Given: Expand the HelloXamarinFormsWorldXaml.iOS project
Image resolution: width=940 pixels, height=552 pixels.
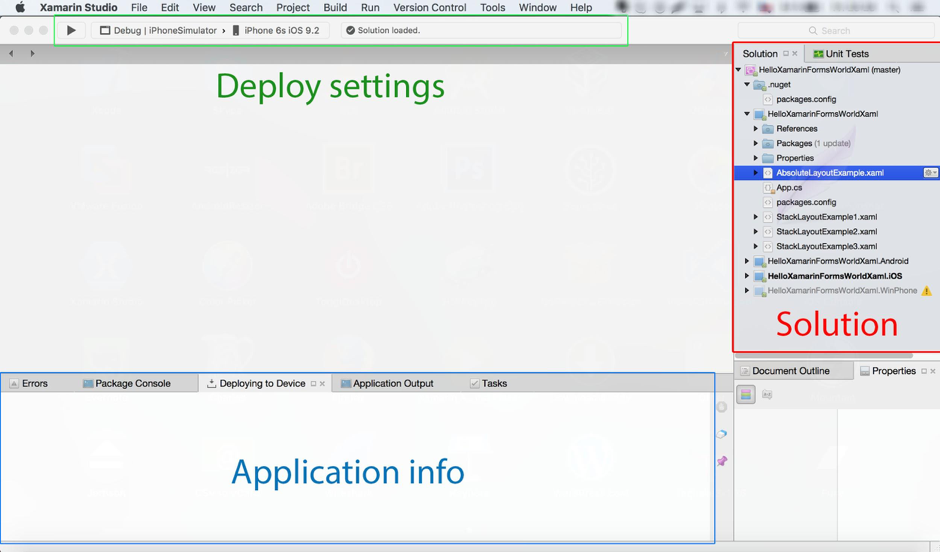Looking at the screenshot, I should pyautogui.click(x=747, y=276).
